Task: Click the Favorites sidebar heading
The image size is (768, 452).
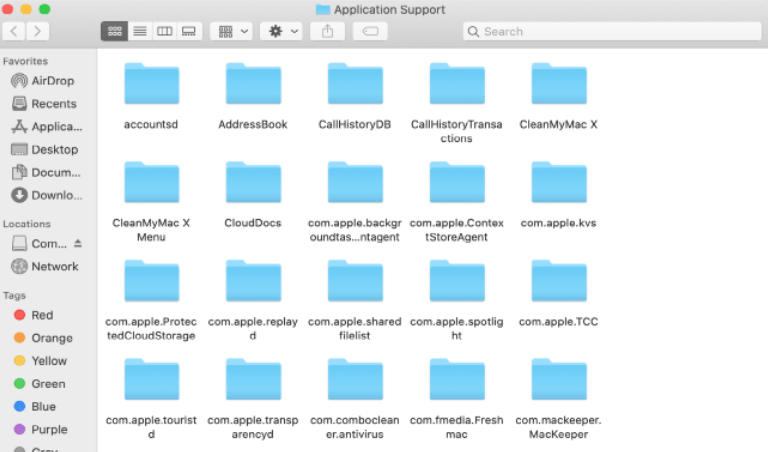Action: click(25, 61)
